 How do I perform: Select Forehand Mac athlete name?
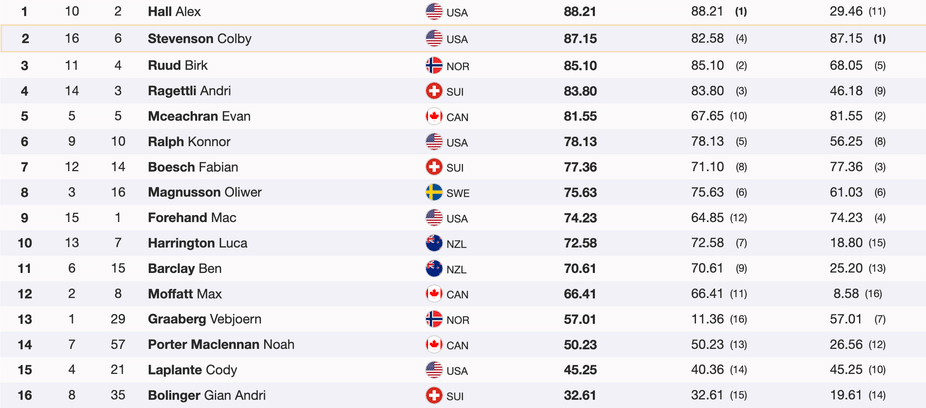point(192,217)
